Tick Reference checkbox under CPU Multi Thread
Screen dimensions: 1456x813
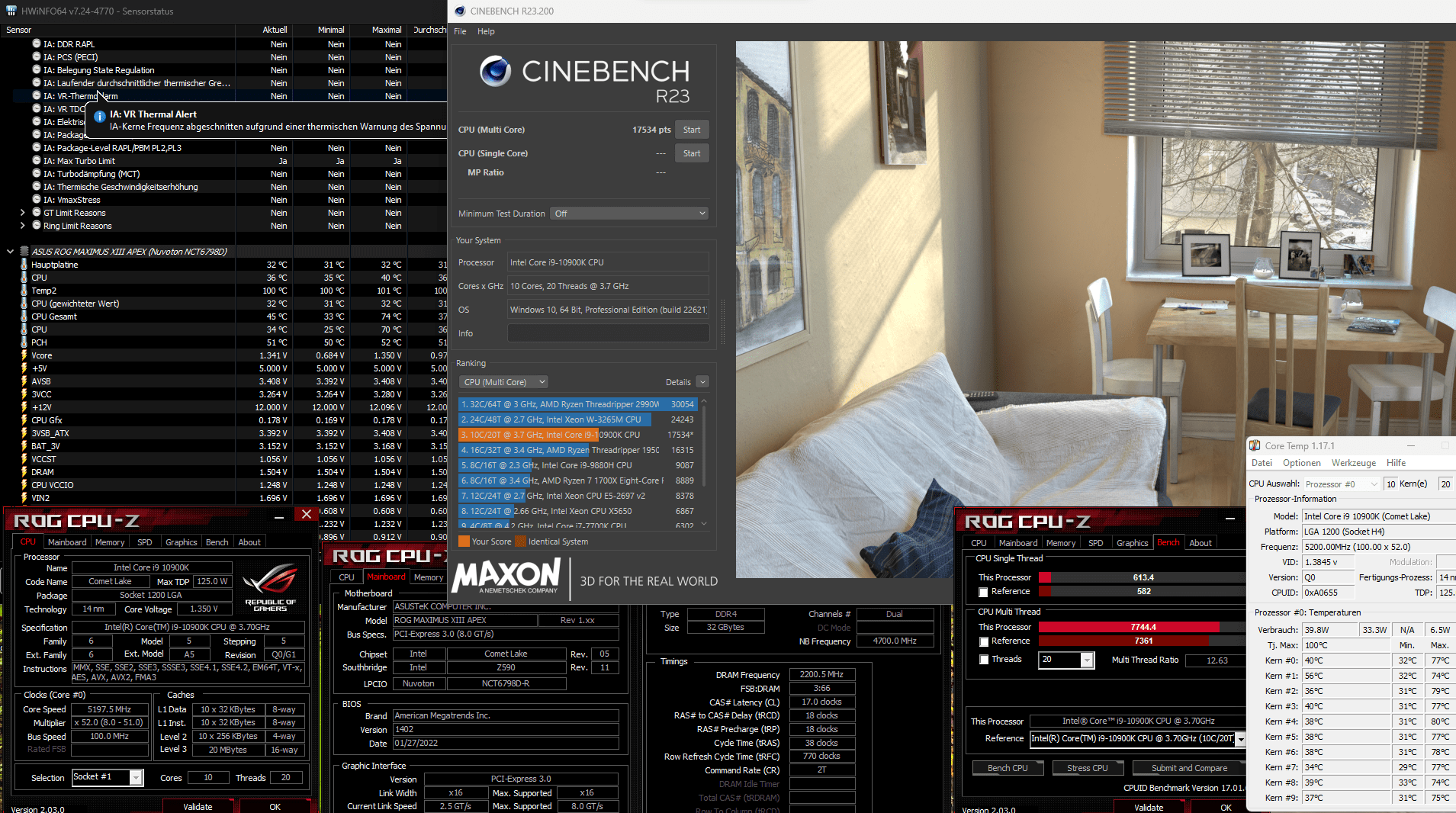coord(983,641)
